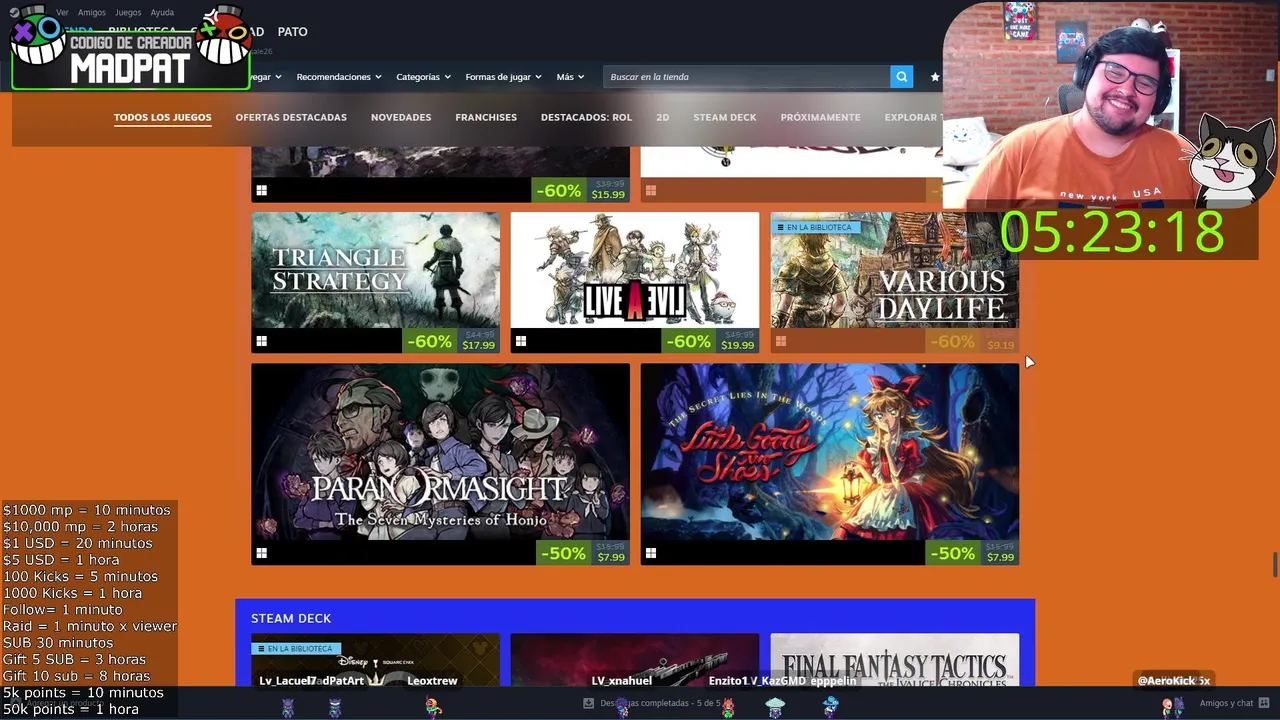Image resolution: width=1280 pixels, height=720 pixels.
Task: Select the FRANCHISES tab
Action: tap(486, 117)
